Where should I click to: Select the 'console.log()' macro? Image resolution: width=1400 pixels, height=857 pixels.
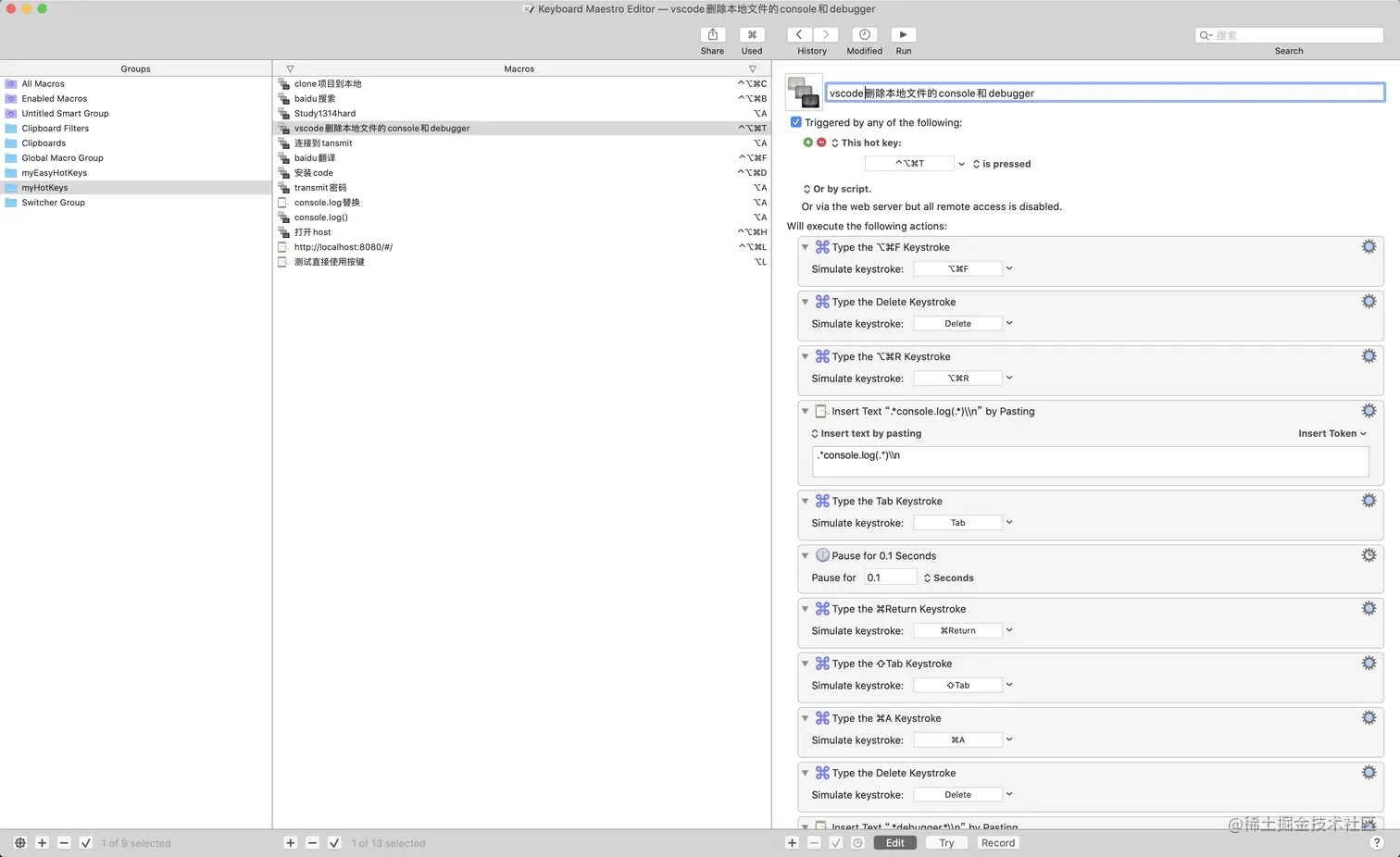(522, 217)
